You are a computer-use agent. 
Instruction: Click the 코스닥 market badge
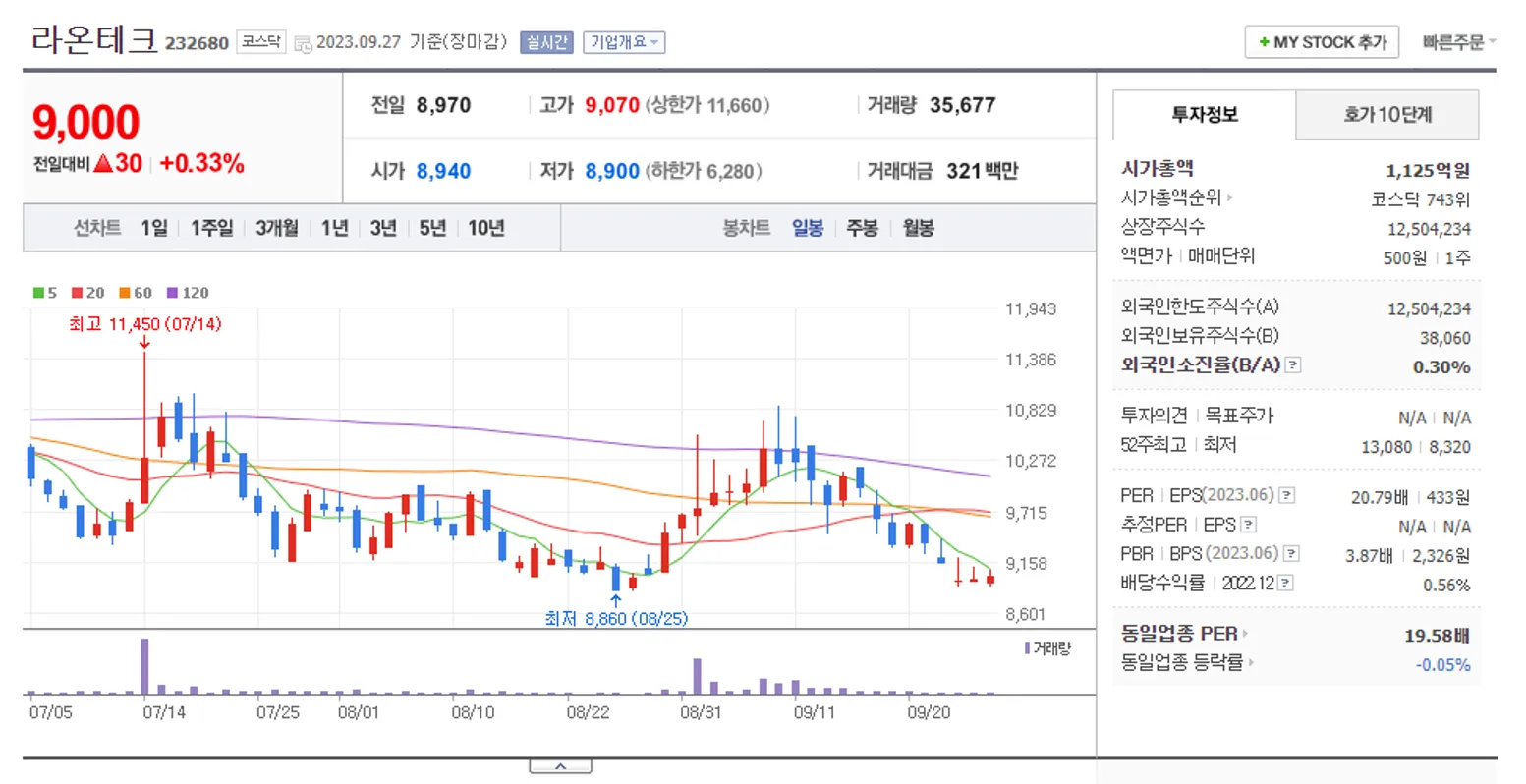[261, 42]
